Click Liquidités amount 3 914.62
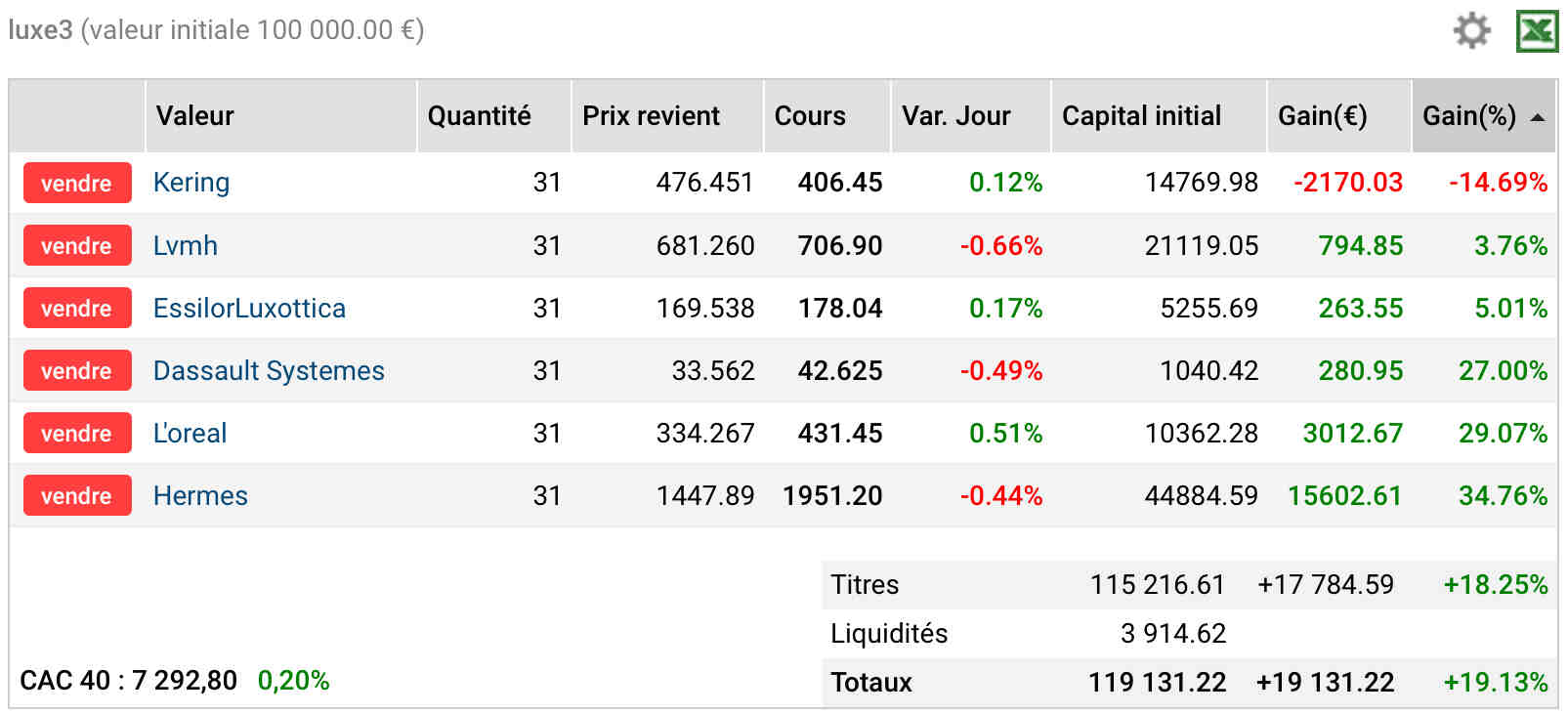Screen dimensions: 1568x714 pyautogui.click(x=1172, y=633)
